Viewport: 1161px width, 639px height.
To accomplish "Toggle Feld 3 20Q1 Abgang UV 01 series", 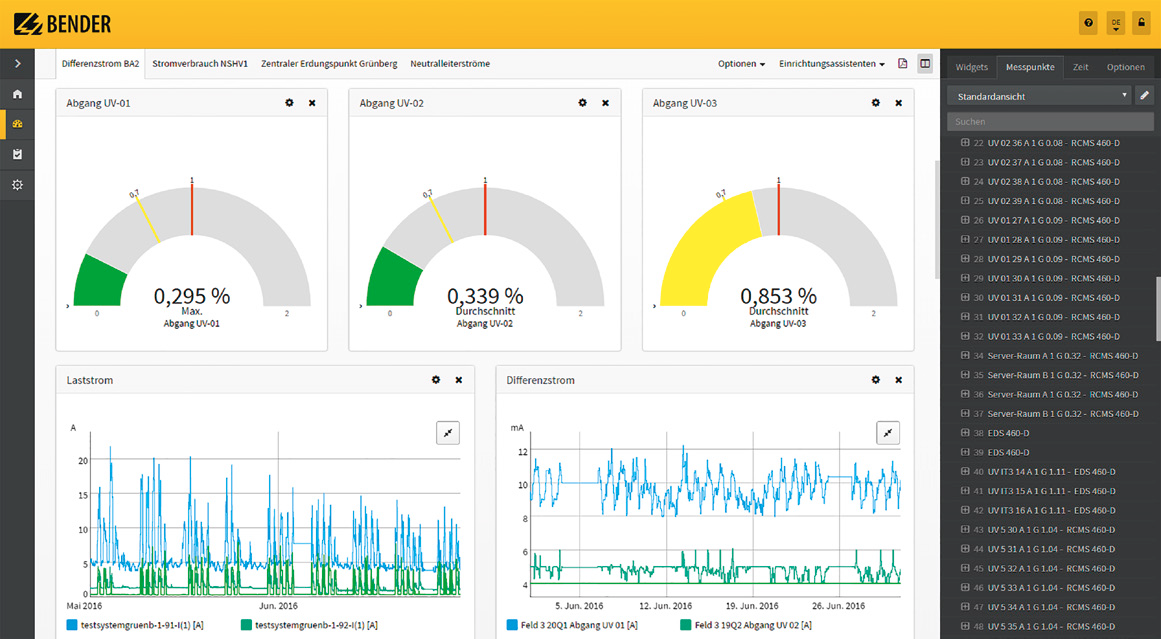I will [x=572, y=625].
